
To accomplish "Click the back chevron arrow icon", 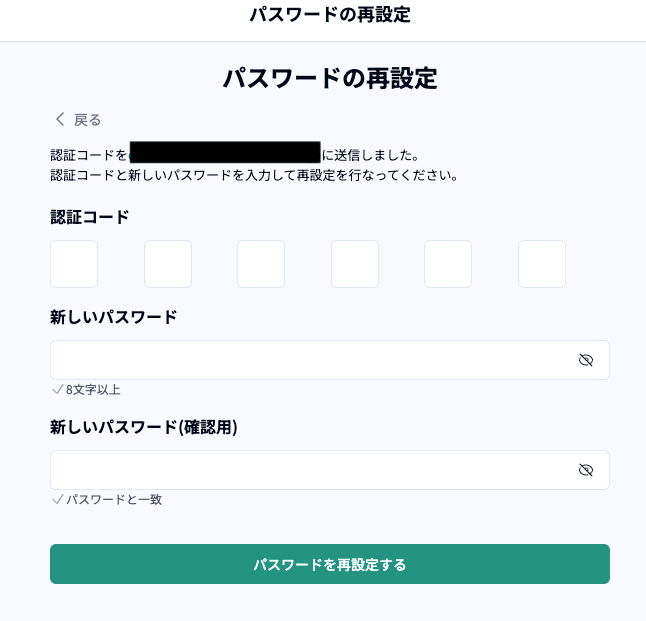I will (x=59, y=119).
